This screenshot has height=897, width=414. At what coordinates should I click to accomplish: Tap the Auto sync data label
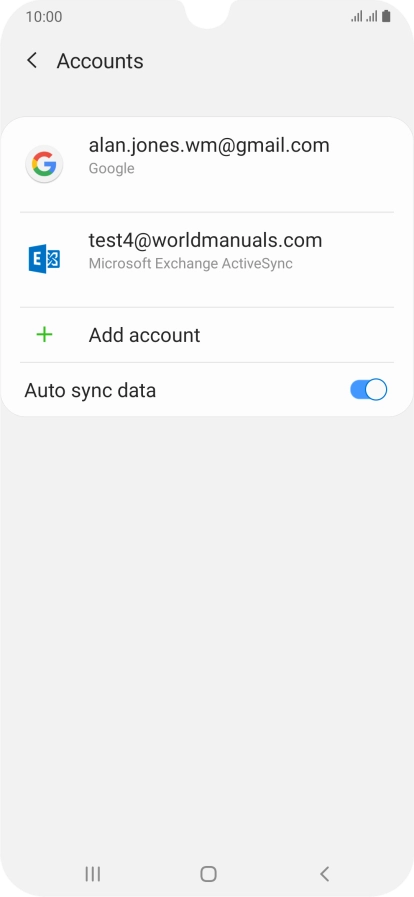tap(90, 391)
